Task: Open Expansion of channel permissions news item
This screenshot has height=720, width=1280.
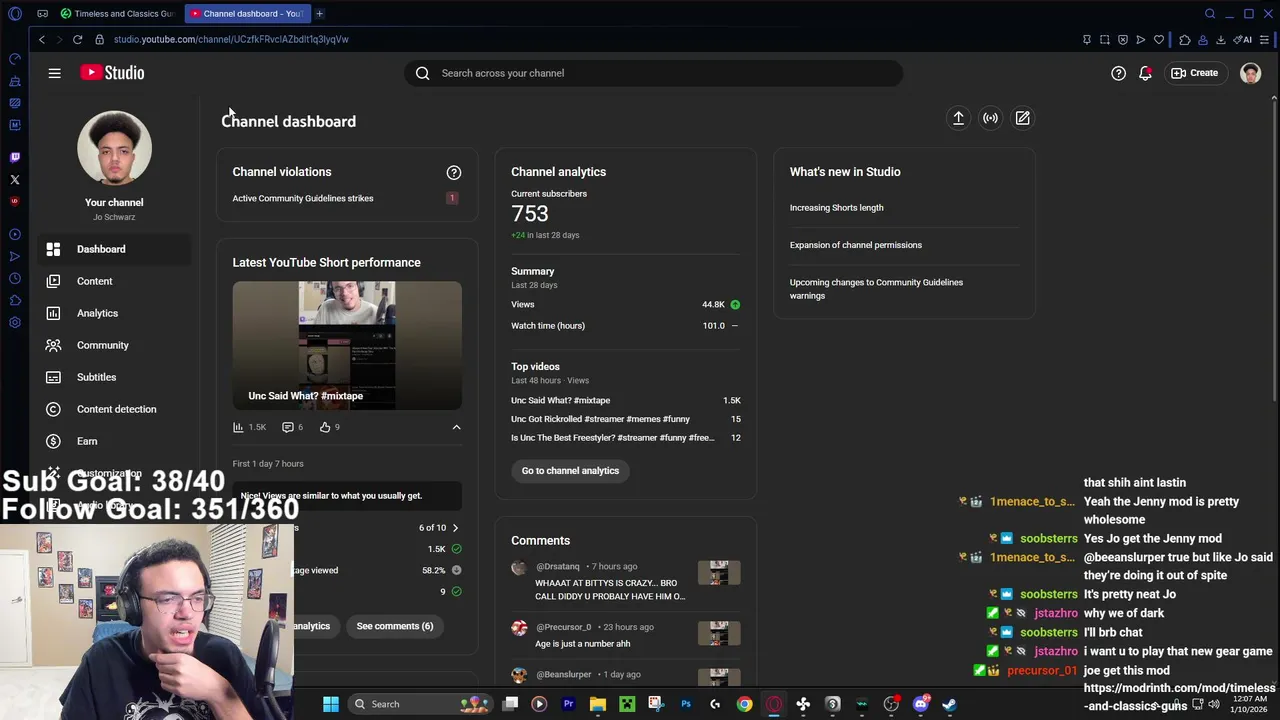Action: pyautogui.click(x=856, y=245)
